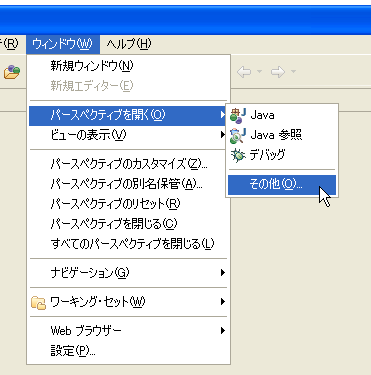Click the back navigation arrow
The height and width of the screenshot is (375, 371).
[244, 72]
